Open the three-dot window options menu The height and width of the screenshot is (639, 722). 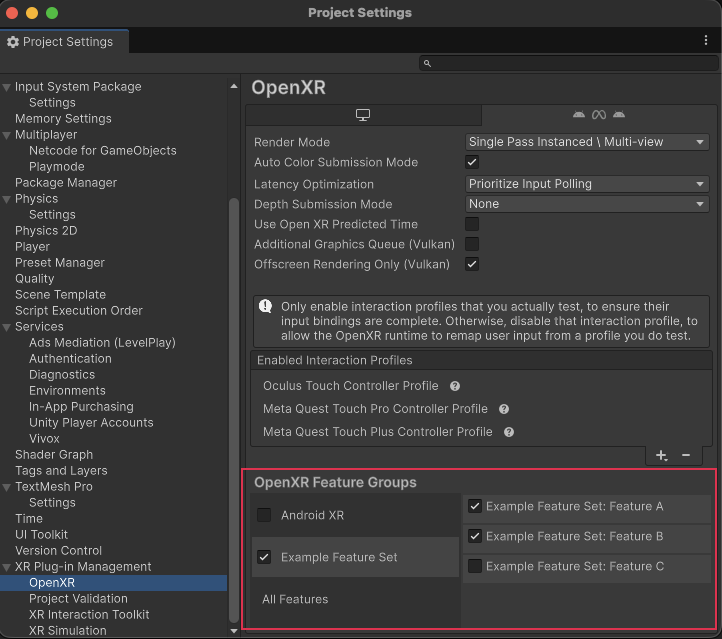pos(705,41)
